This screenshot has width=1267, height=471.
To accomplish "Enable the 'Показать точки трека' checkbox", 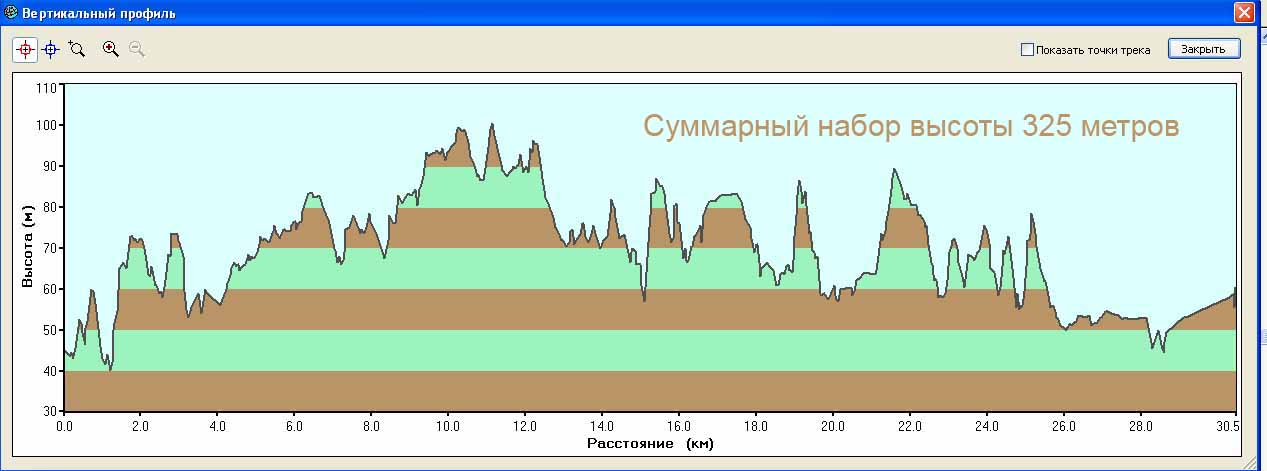I will [1027, 50].
